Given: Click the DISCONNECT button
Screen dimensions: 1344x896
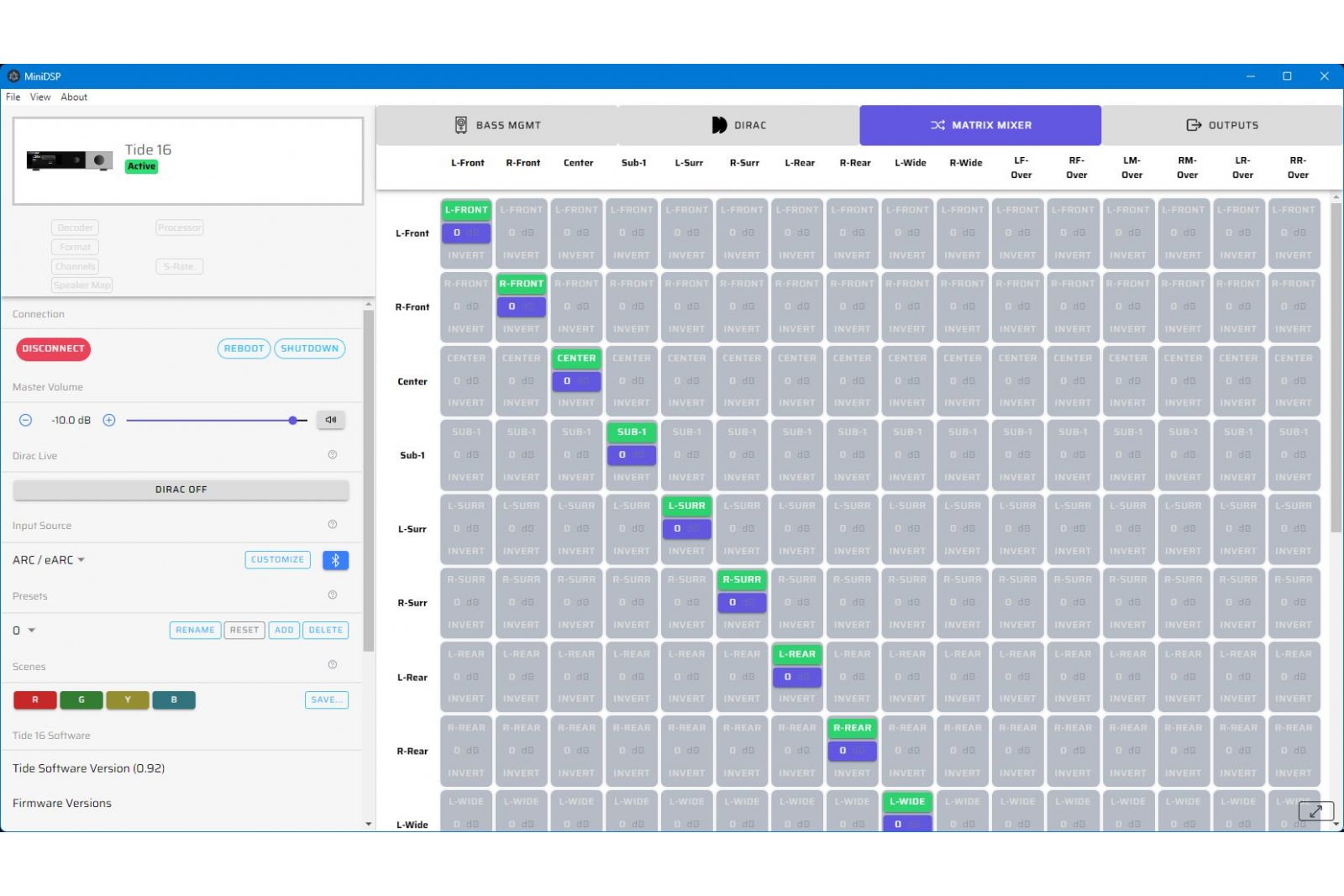Looking at the screenshot, I should click(53, 348).
